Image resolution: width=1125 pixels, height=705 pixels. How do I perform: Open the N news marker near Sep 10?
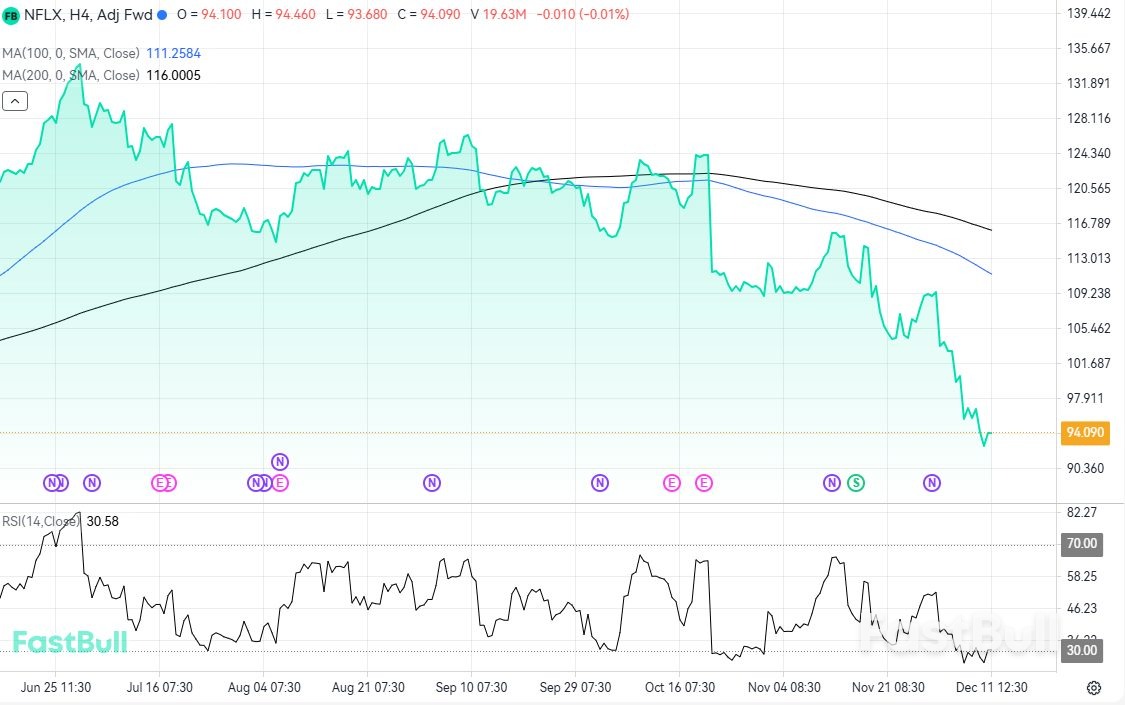(432, 483)
